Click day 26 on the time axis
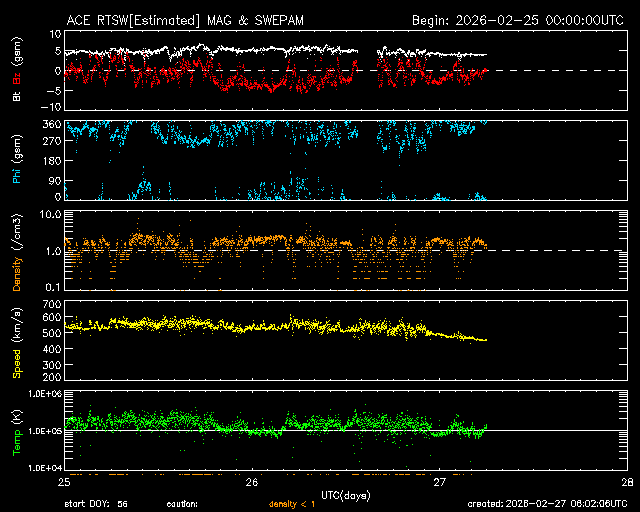Viewport: 640px width, 512px height. [252, 482]
